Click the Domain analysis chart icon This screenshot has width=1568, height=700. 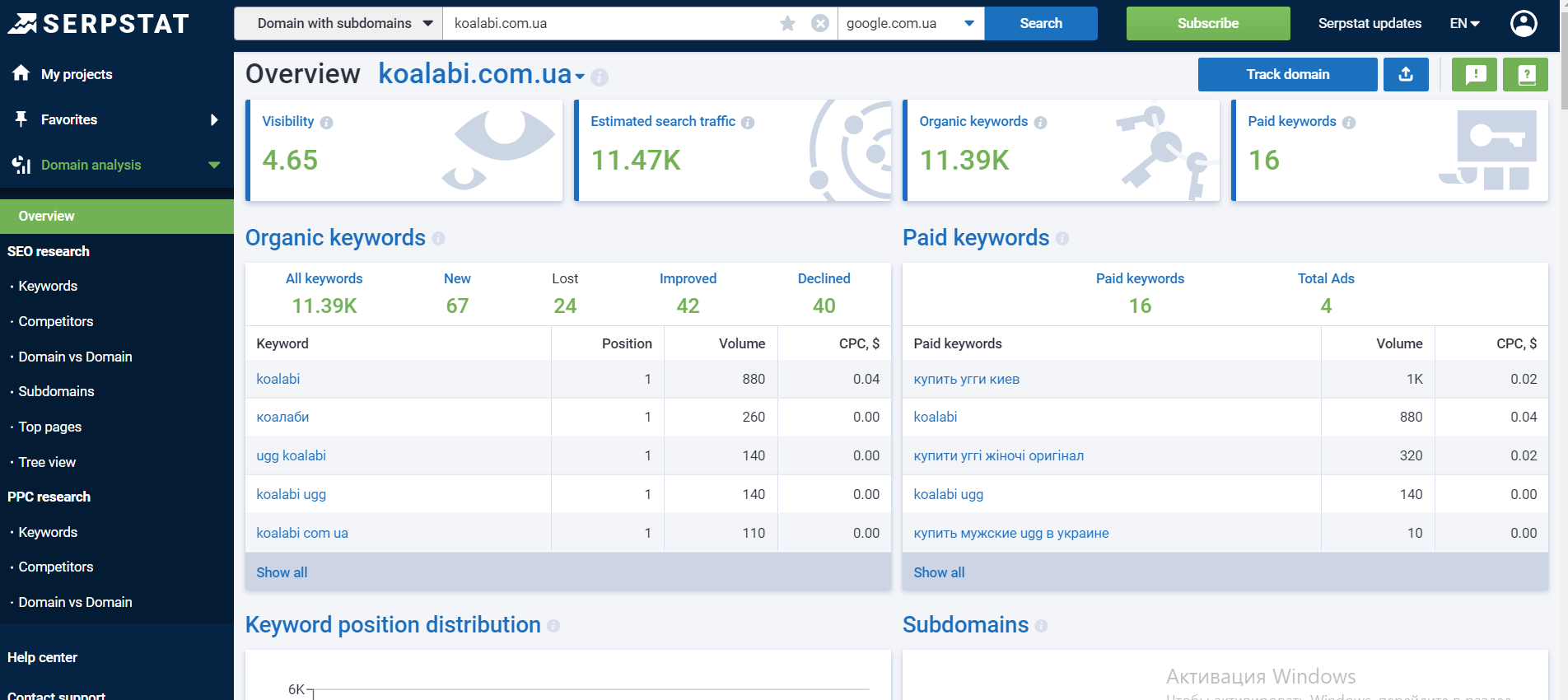21,165
